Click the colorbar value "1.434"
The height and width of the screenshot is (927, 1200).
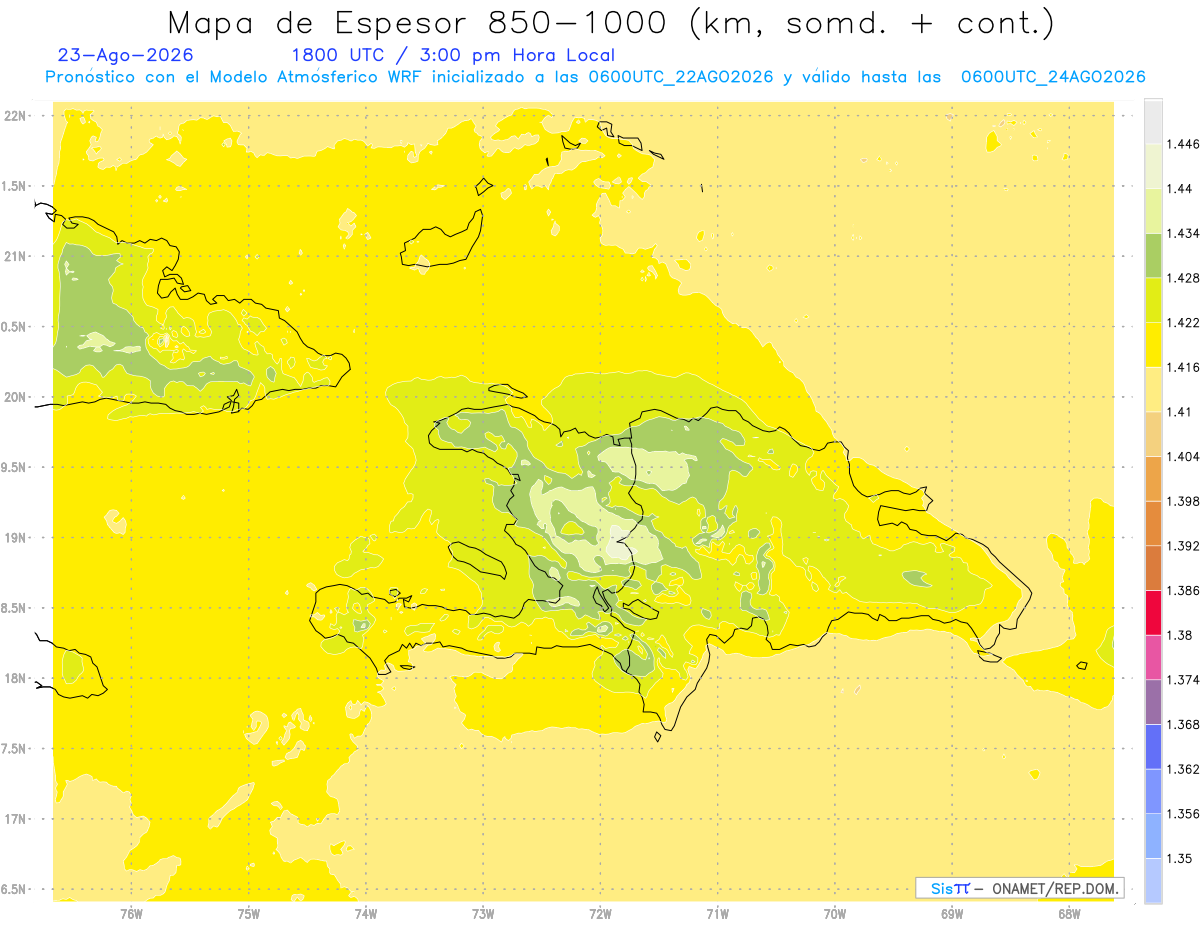[x=1185, y=234]
